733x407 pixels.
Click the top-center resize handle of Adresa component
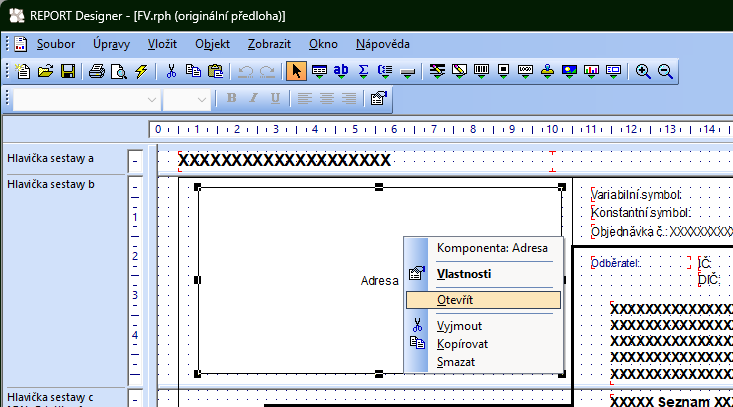click(379, 187)
